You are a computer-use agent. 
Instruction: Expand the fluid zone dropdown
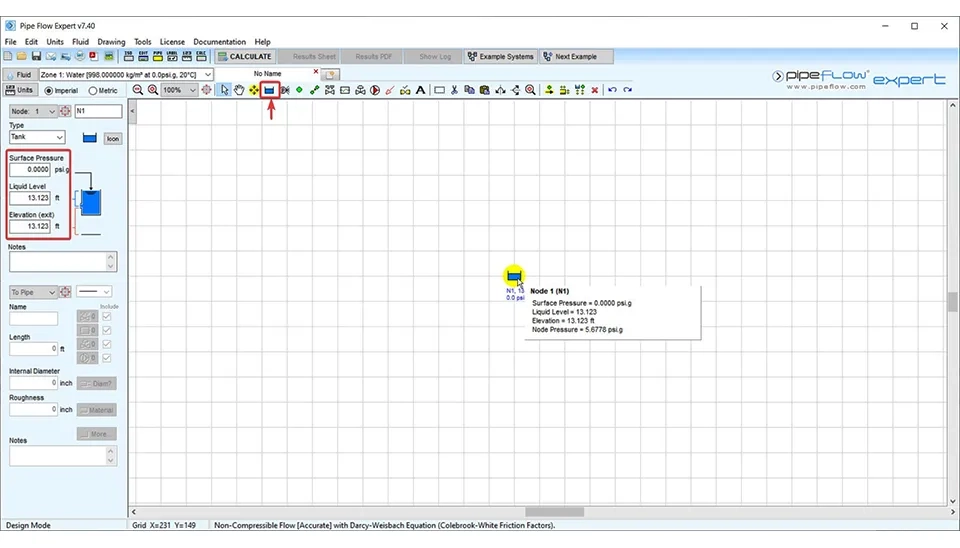click(208, 74)
